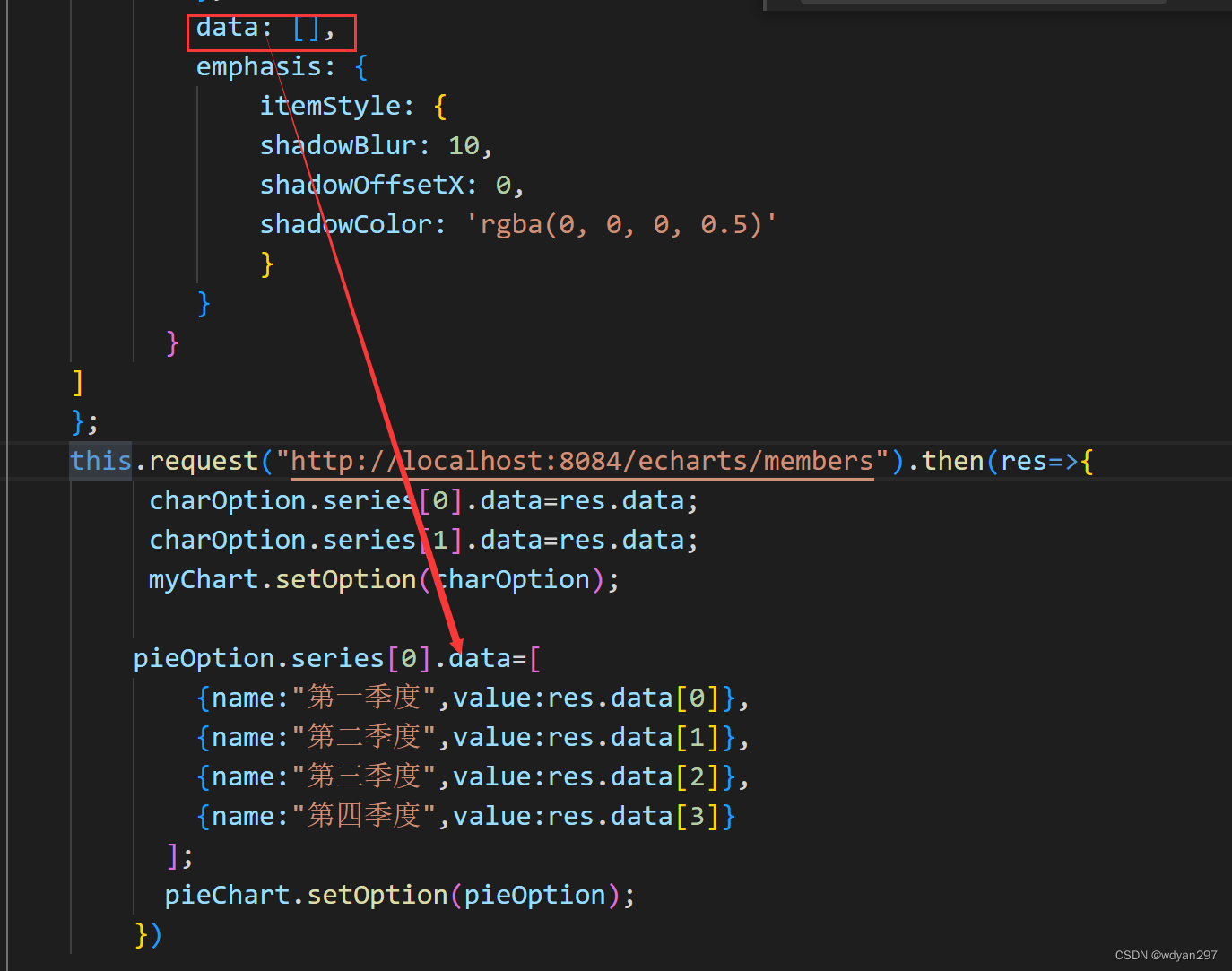
Task: Click 'charOption.series[1].data=res.data;' line
Action: pyautogui.click(x=423, y=540)
